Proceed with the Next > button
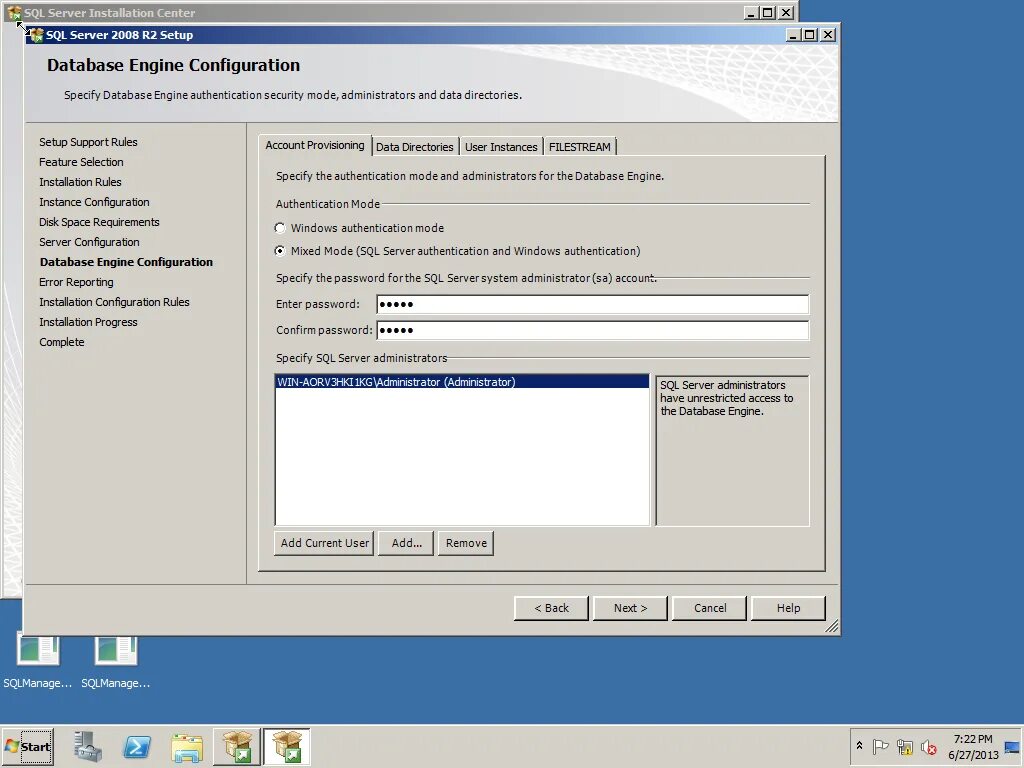 (x=630, y=608)
